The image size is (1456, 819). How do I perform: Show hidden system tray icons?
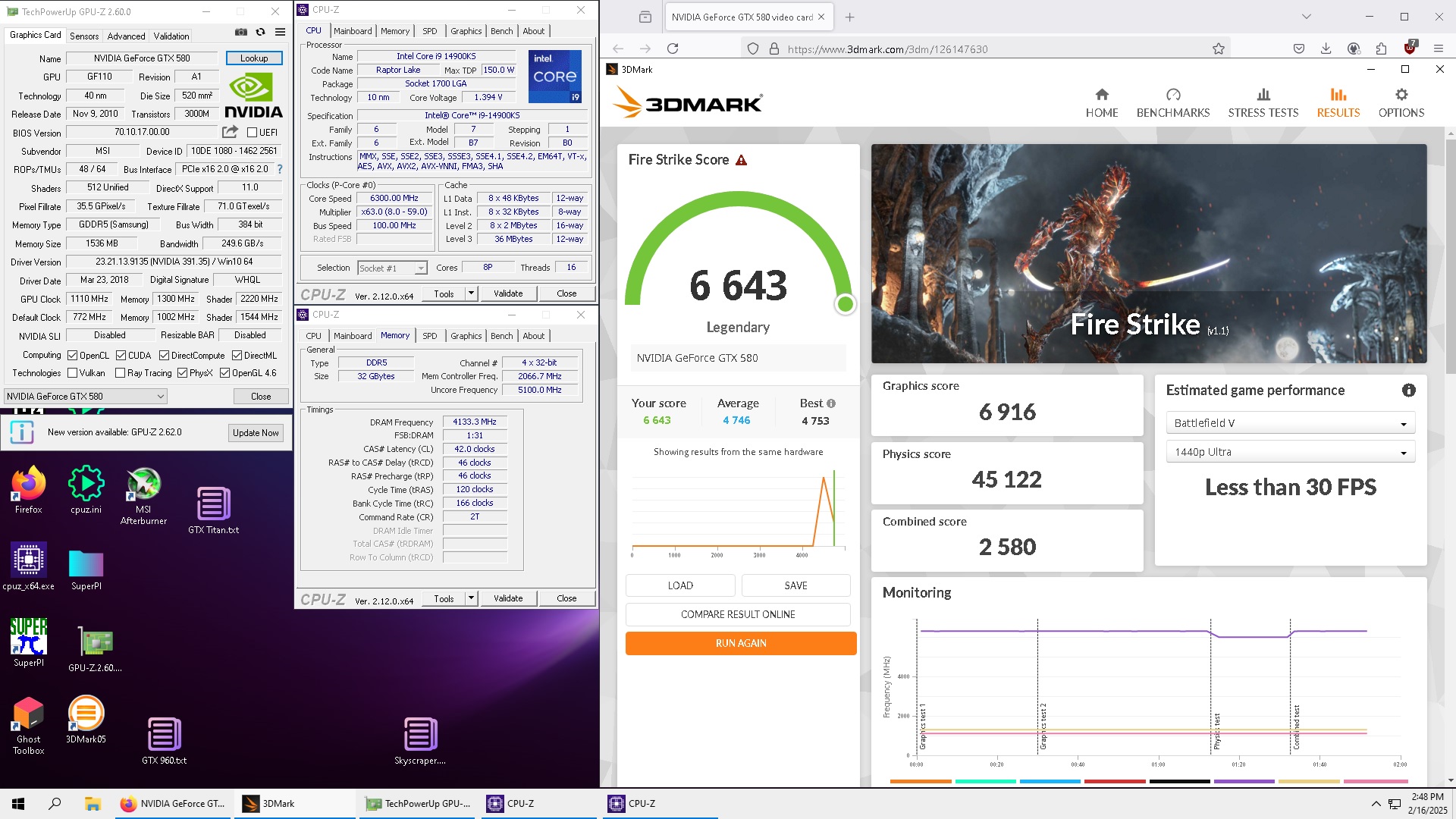[x=1376, y=804]
